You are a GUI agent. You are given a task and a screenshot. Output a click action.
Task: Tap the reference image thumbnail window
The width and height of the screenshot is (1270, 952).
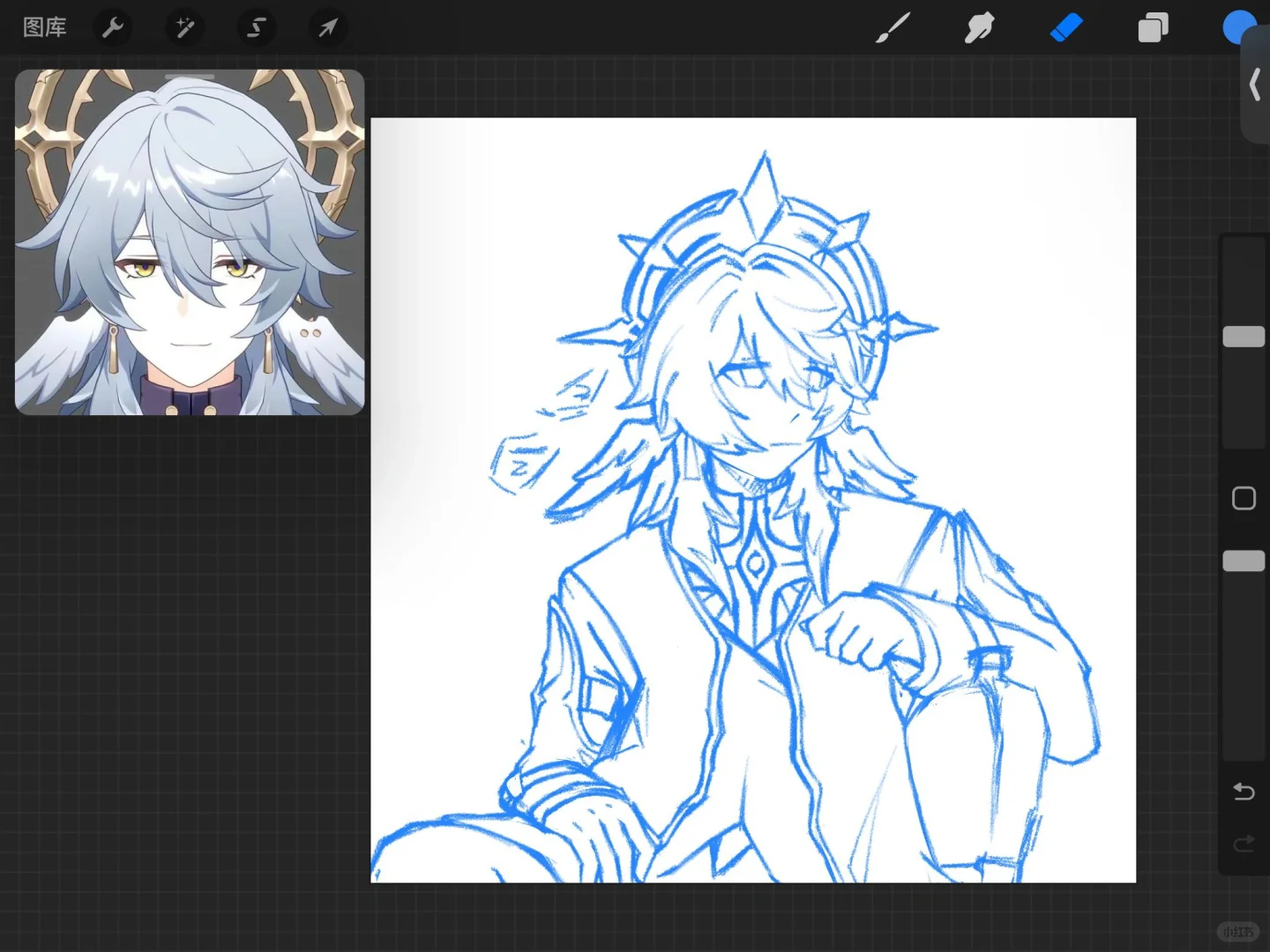click(190, 242)
